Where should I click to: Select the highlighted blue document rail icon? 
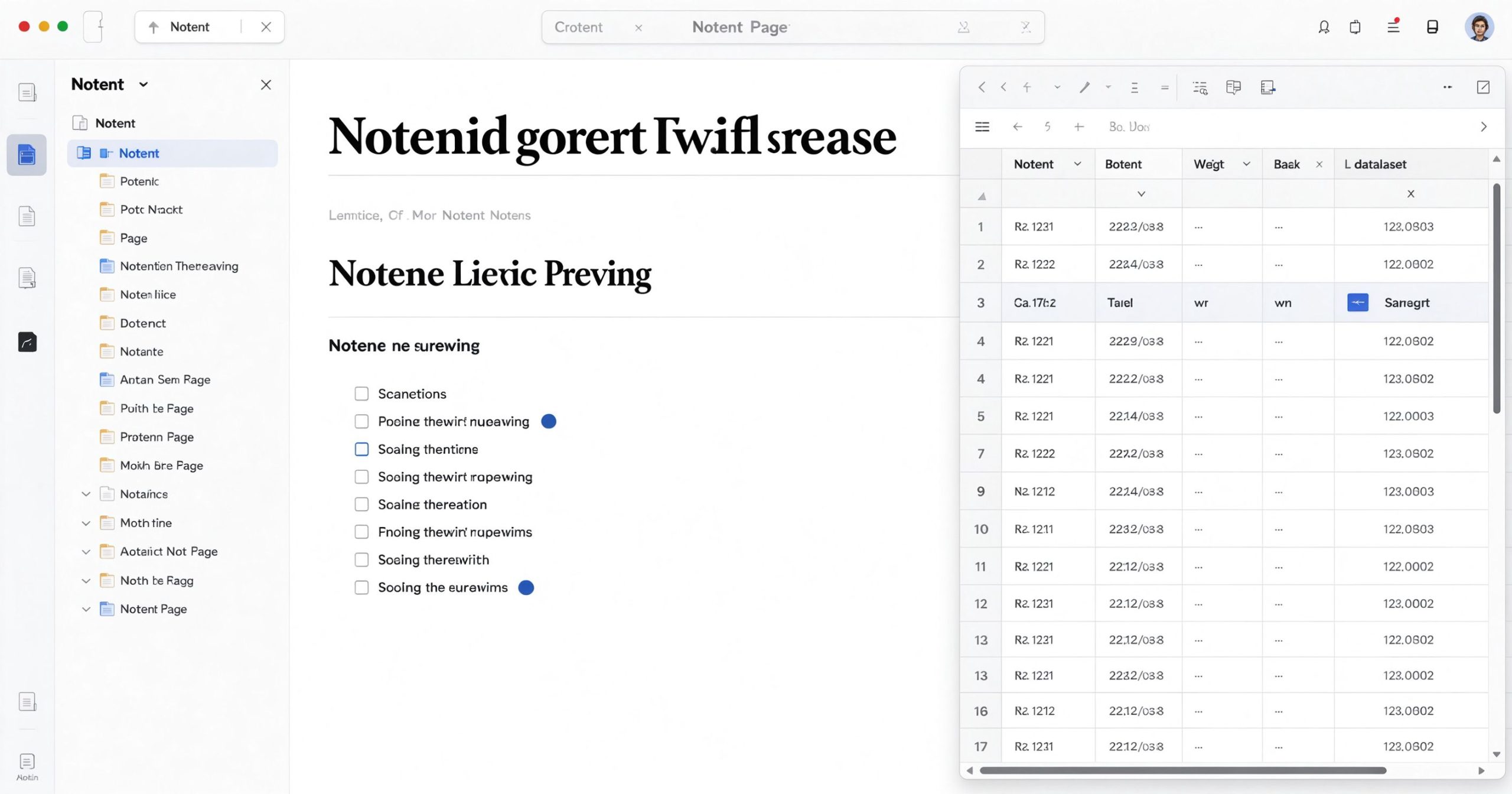[27, 155]
